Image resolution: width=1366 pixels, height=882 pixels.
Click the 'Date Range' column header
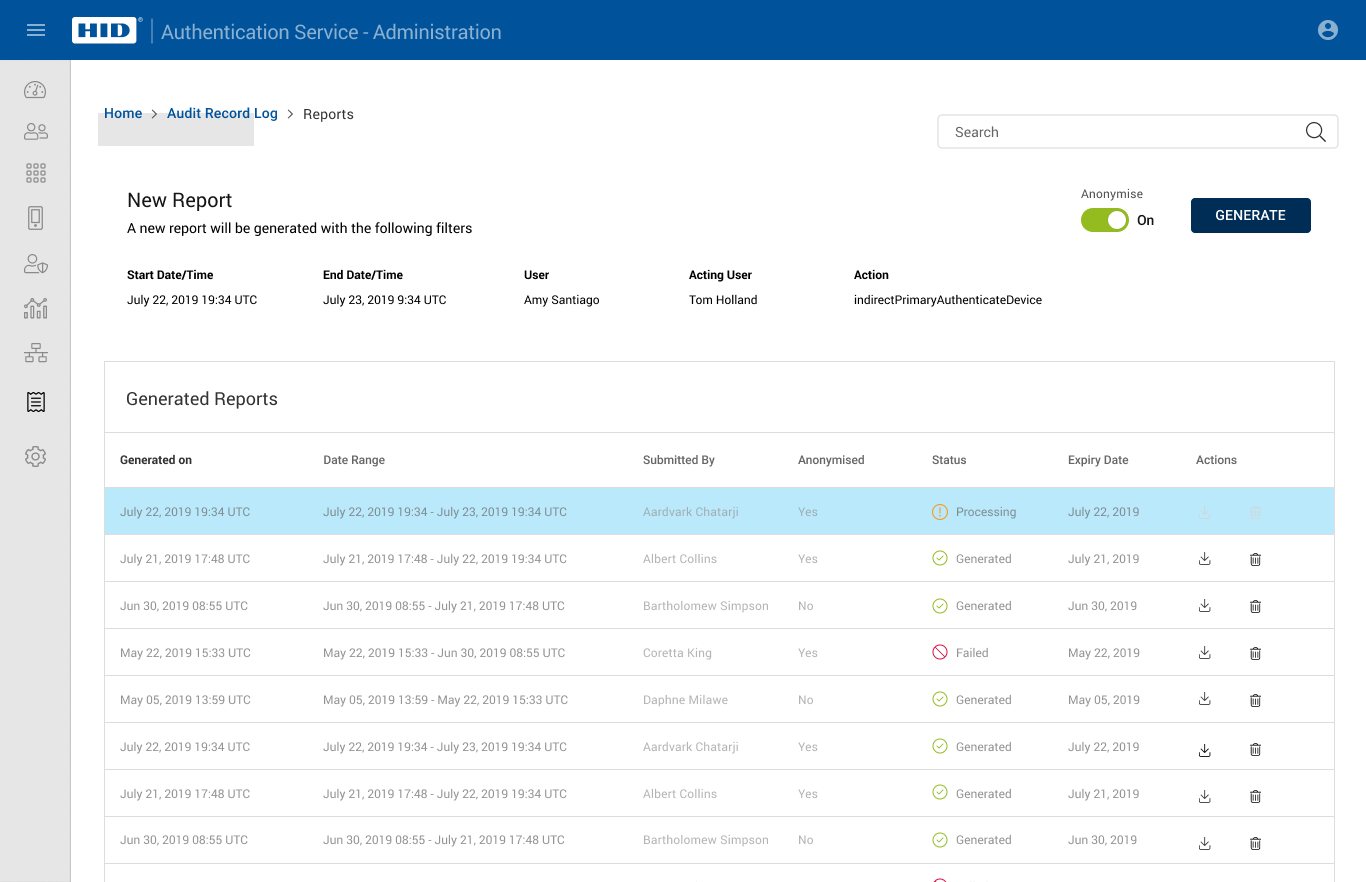click(354, 460)
